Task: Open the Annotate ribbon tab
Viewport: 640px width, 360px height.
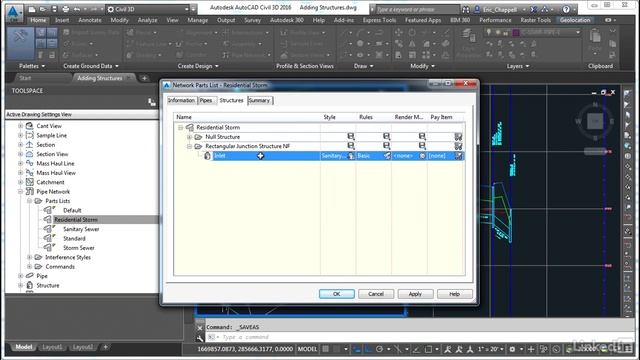Action: pyautogui.click(x=89, y=20)
